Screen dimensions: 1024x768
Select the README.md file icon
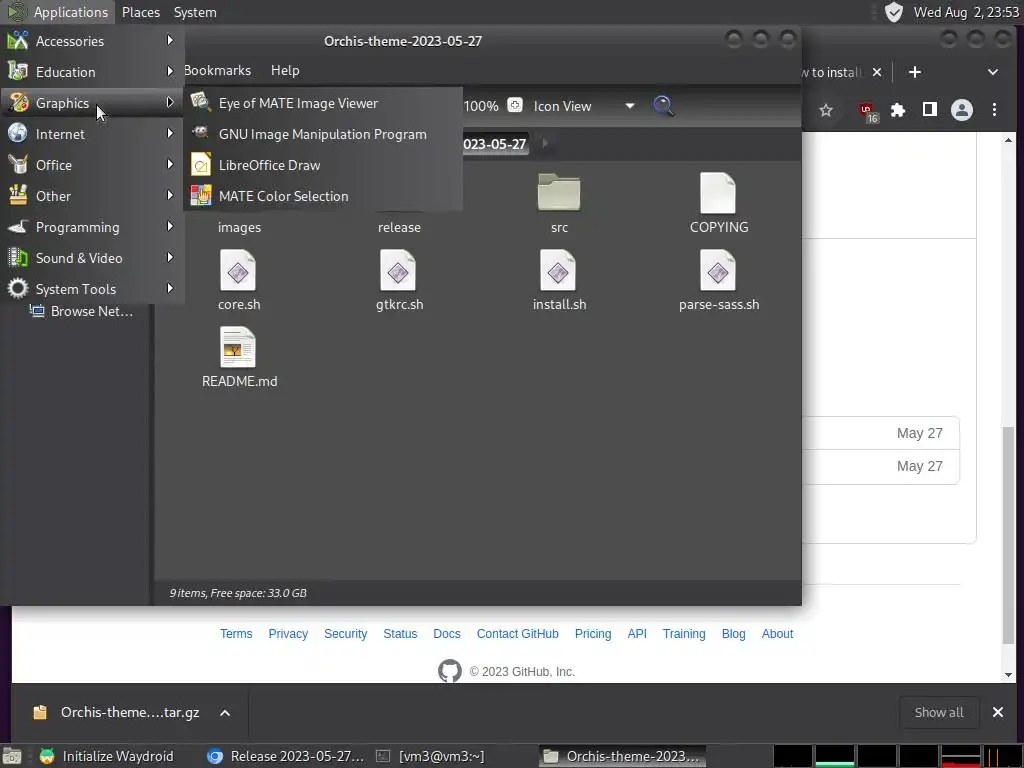point(238,347)
